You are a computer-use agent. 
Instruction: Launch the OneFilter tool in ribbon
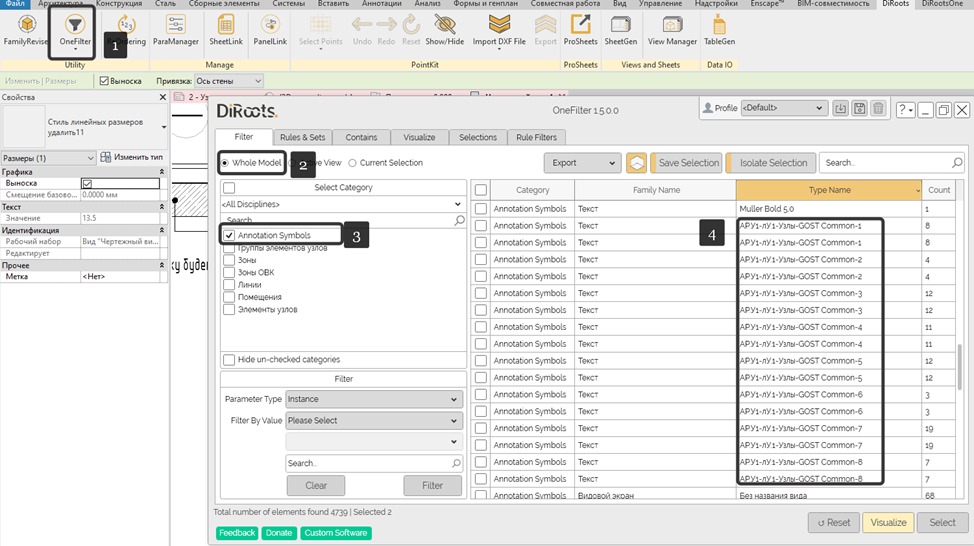[x=75, y=30]
